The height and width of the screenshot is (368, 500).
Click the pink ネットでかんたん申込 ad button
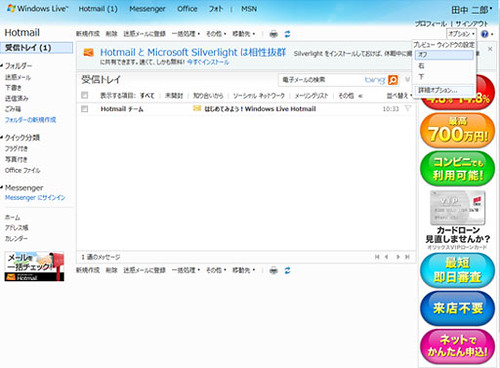click(x=457, y=346)
